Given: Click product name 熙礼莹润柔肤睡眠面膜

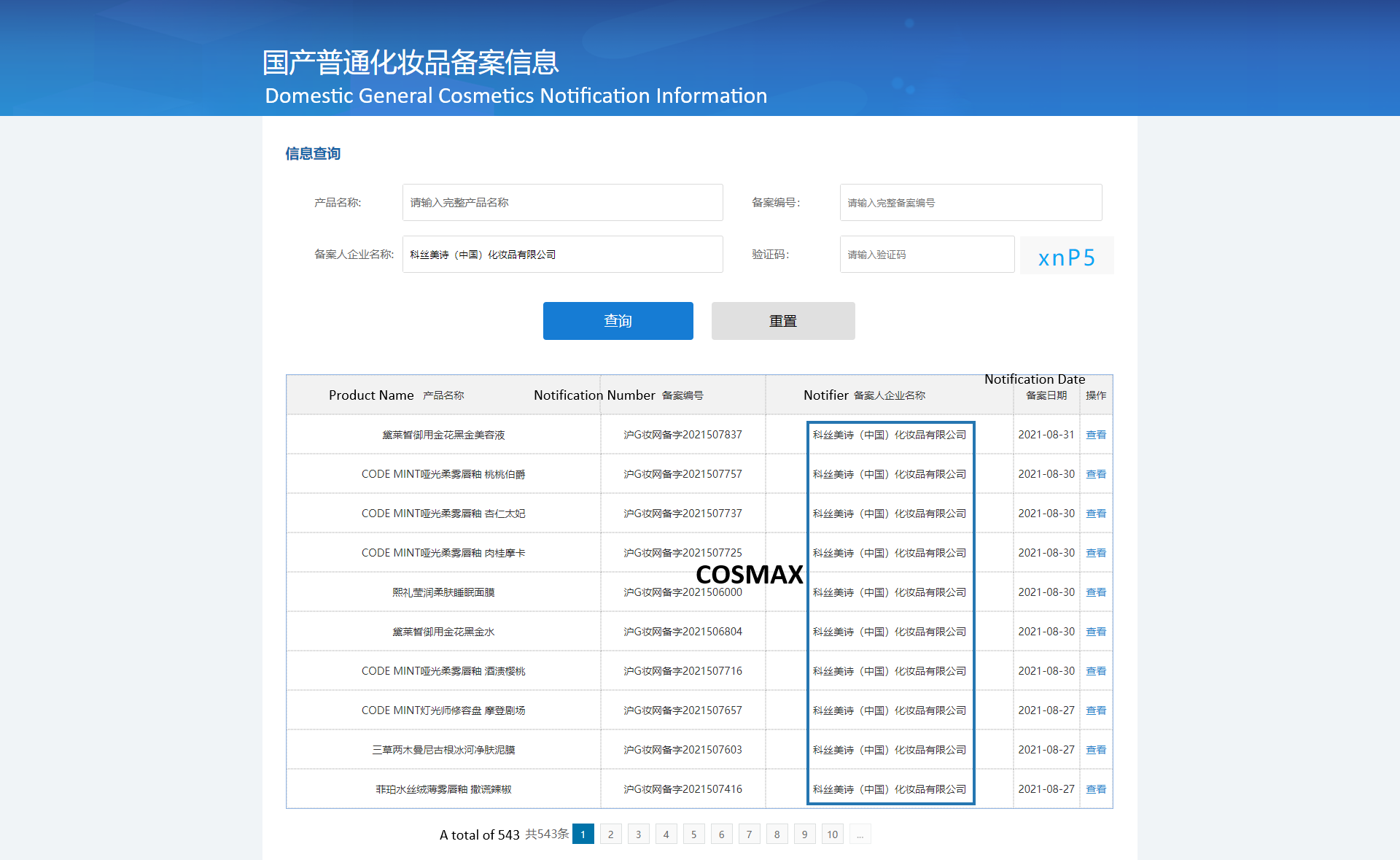Looking at the screenshot, I should click(x=443, y=592).
